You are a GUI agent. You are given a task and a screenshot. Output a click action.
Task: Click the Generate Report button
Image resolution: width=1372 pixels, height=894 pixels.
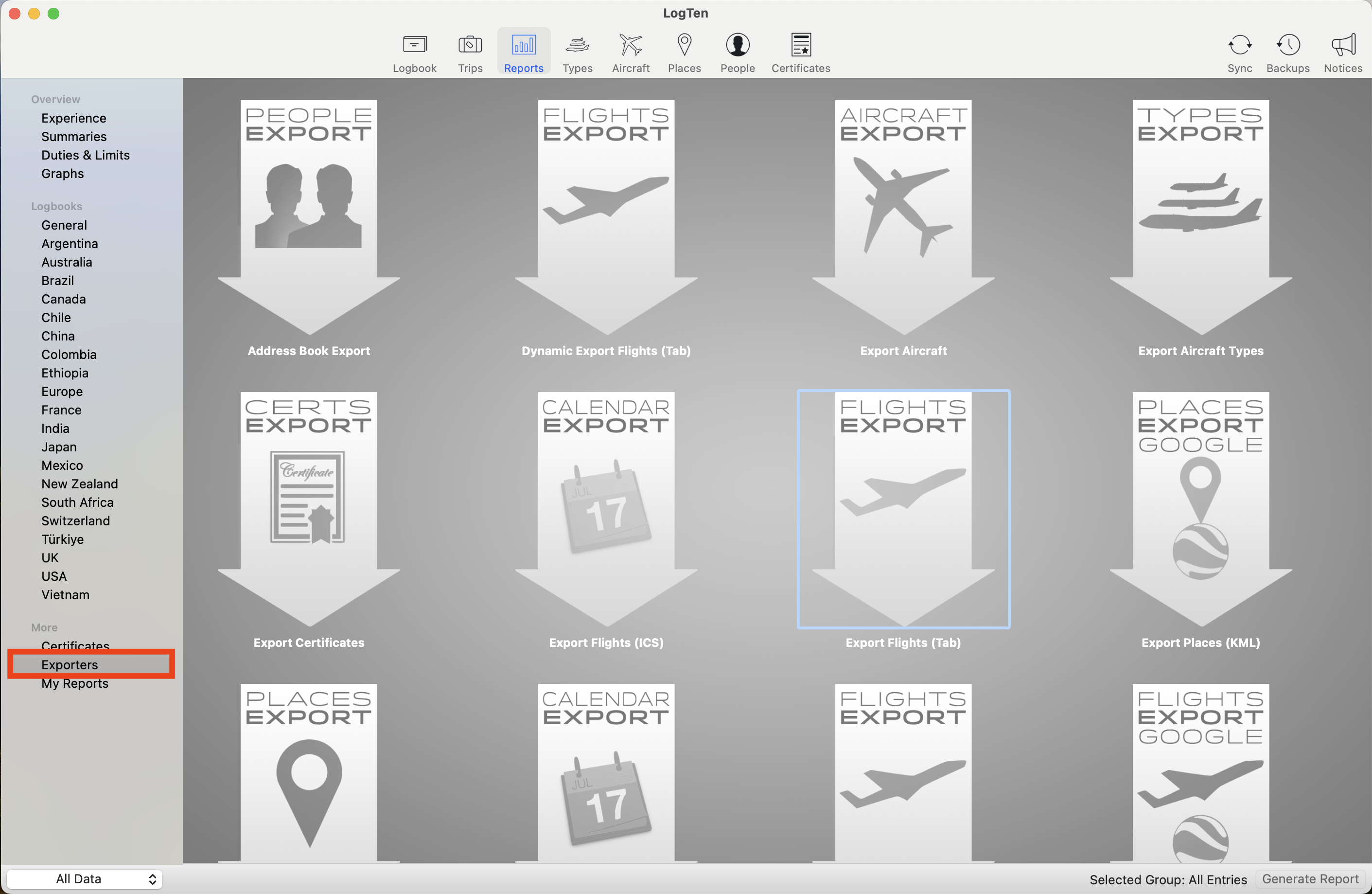(1310, 879)
